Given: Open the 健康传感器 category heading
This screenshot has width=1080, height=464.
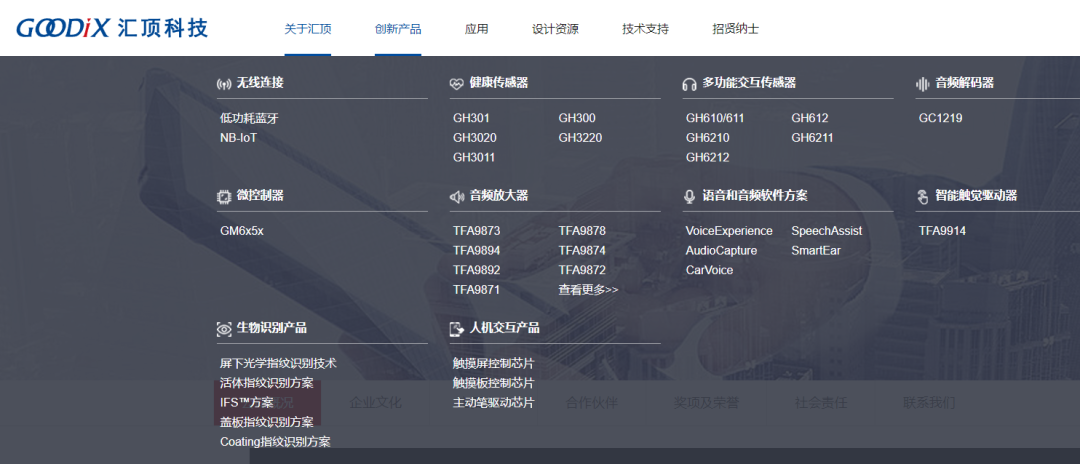Looking at the screenshot, I should click(499, 83).
